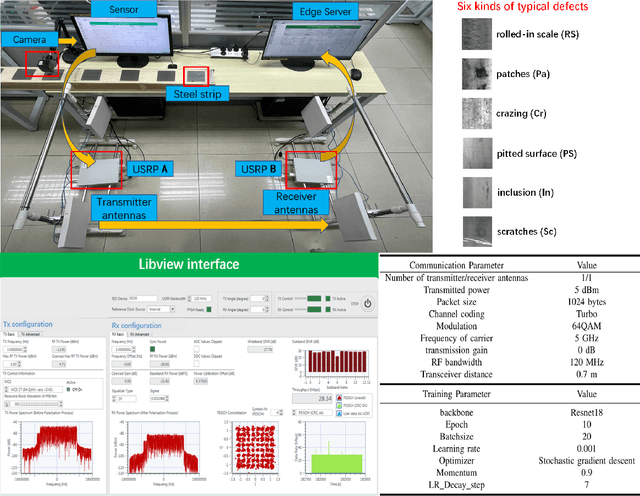Click the 'Resnet18' backbone table value
This screenshot has height=496, width=640.
[x=587, y=412]
